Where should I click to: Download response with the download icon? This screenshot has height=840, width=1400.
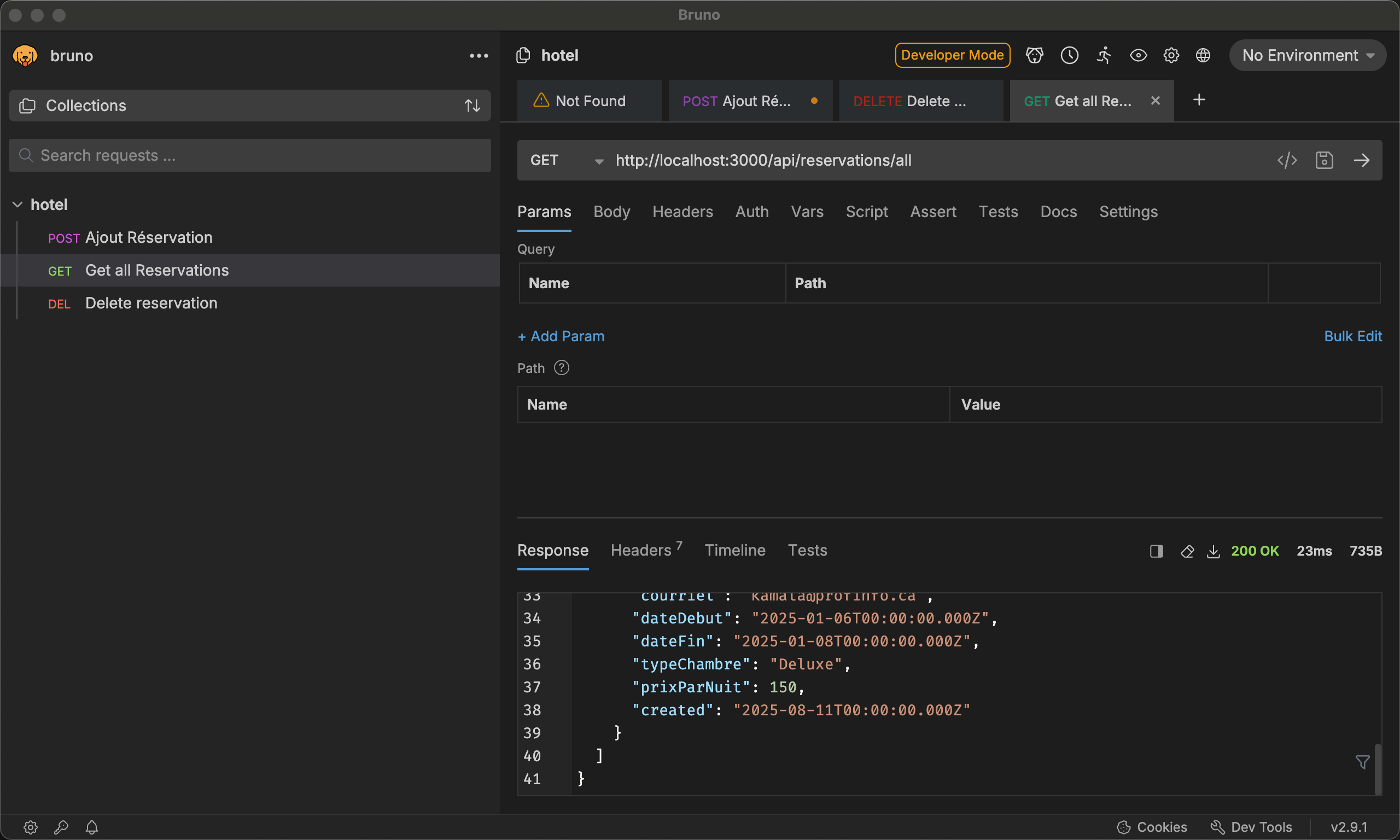point(1214,551)
